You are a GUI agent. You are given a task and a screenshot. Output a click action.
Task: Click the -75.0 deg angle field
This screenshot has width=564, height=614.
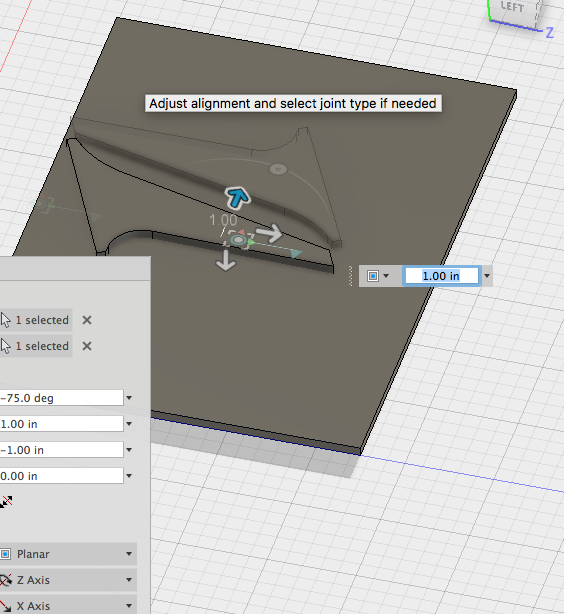[x=61, y=398]
